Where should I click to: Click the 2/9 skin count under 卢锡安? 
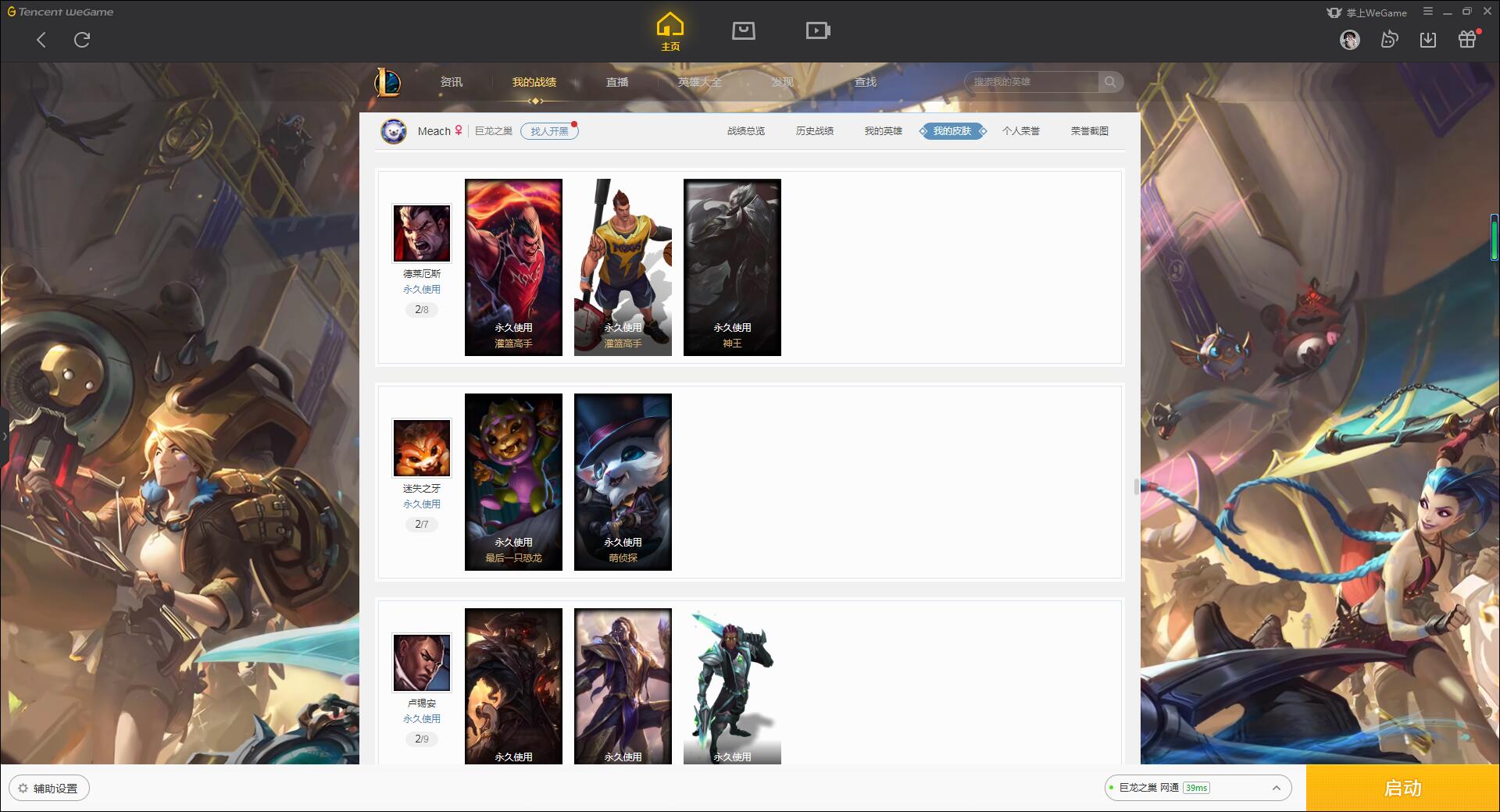[x=422, y=739]
